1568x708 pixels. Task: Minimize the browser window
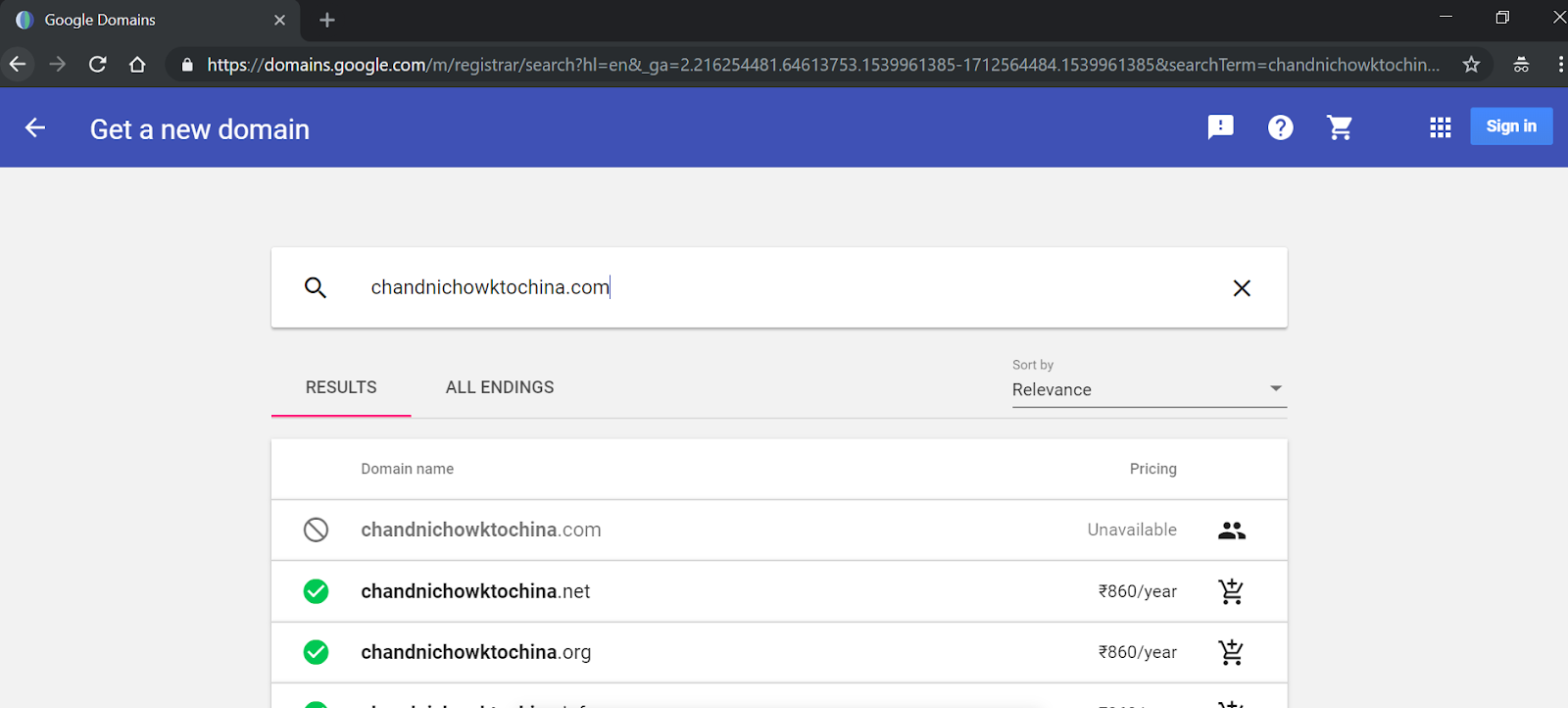1445,17
